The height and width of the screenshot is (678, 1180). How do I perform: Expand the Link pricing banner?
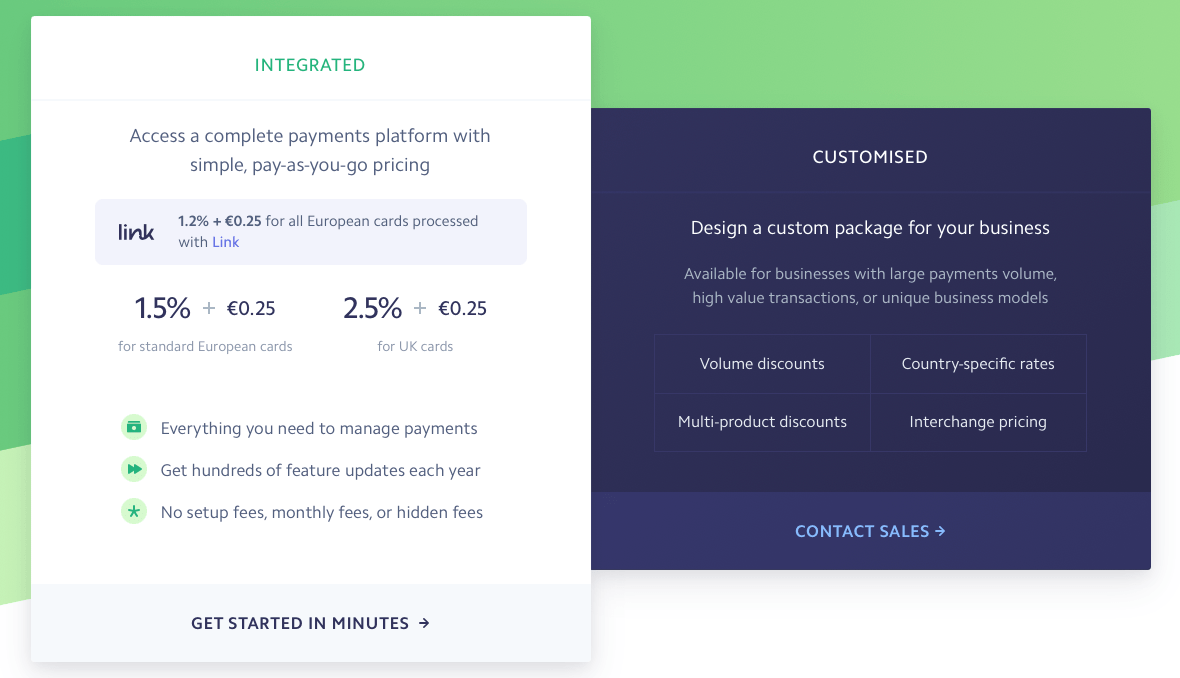coord(310,232)
